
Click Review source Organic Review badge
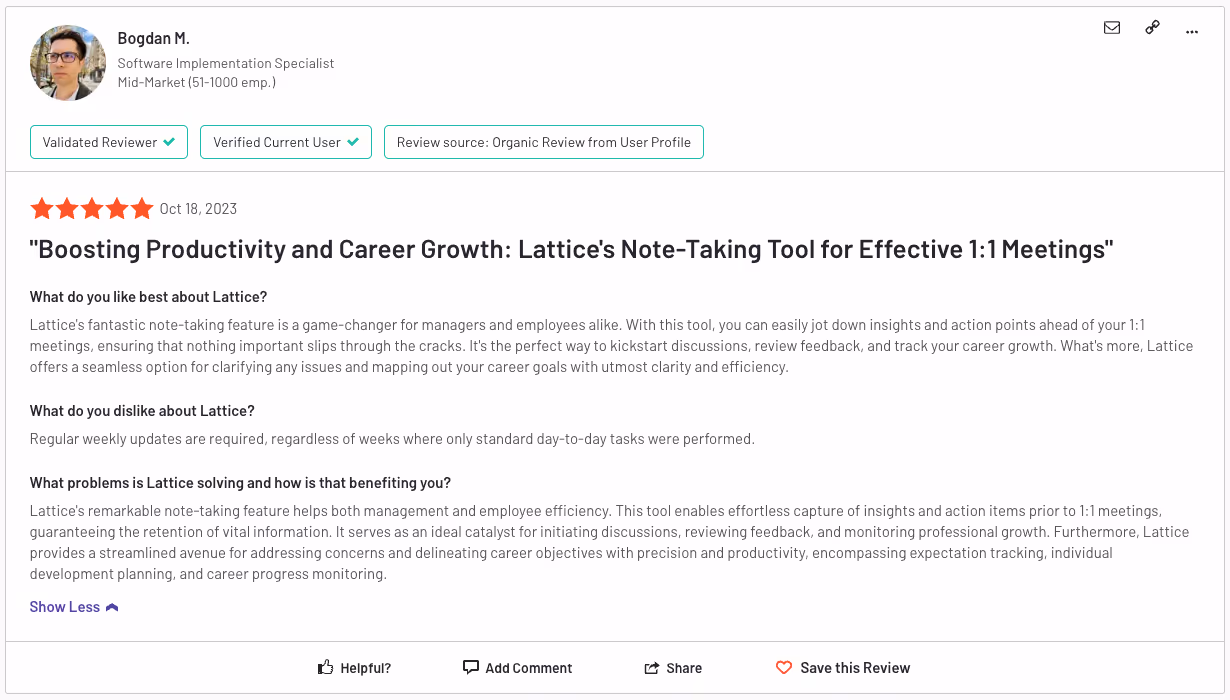(x=544, y=142)
